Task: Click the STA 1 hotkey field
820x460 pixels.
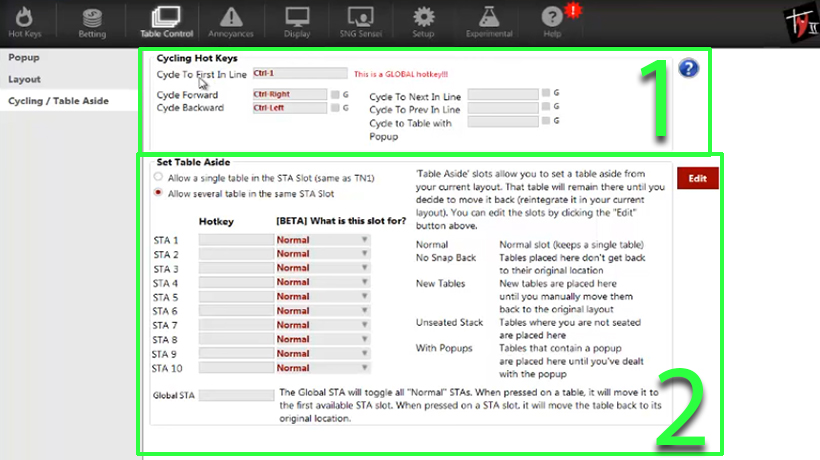Action: [x=236, y=240]
